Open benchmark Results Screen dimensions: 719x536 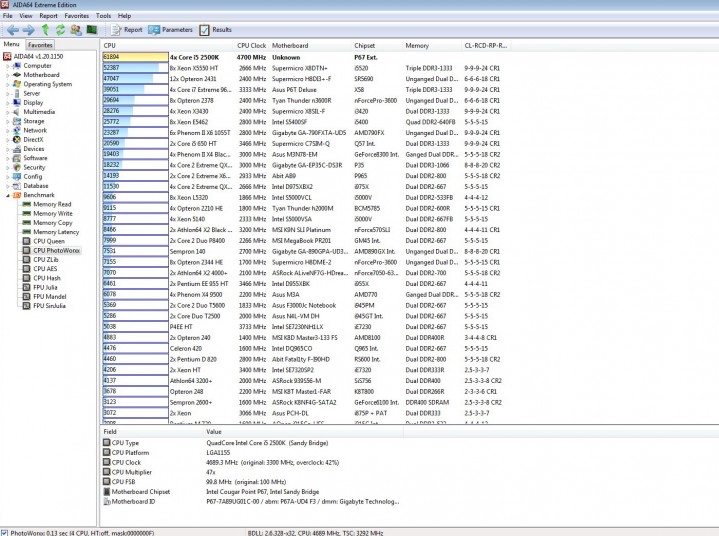tap(216, 30)
